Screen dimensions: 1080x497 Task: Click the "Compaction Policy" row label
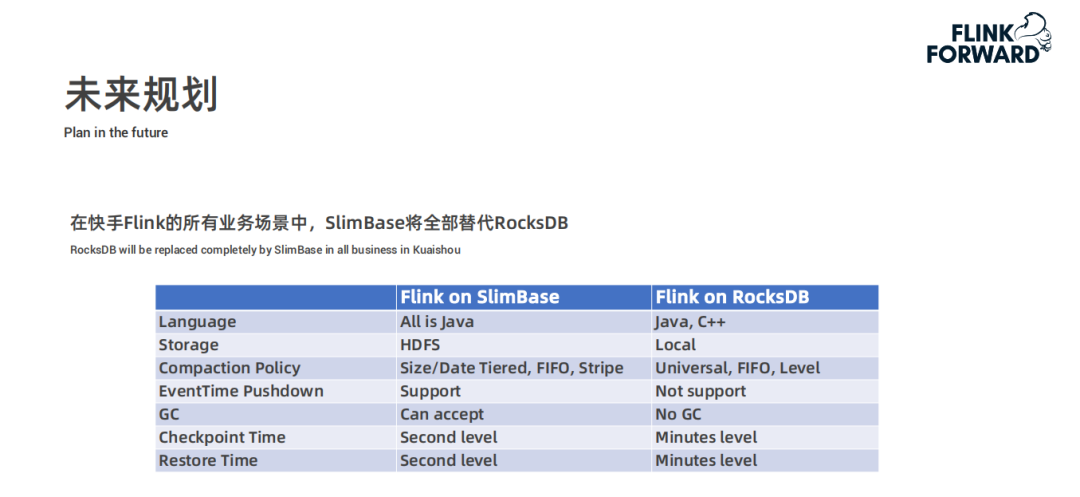click(229, 368)
